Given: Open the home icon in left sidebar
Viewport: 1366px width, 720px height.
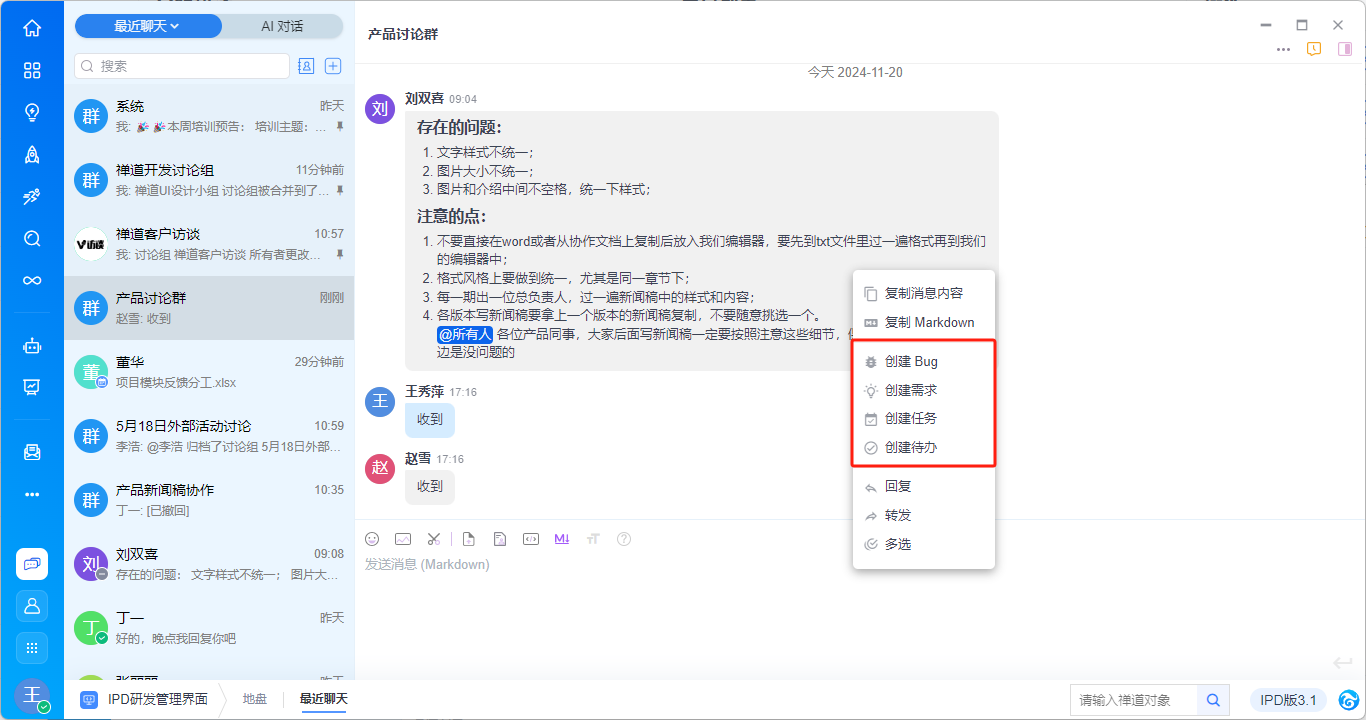Looking at the screenshot, I should (x=32, y=28).
